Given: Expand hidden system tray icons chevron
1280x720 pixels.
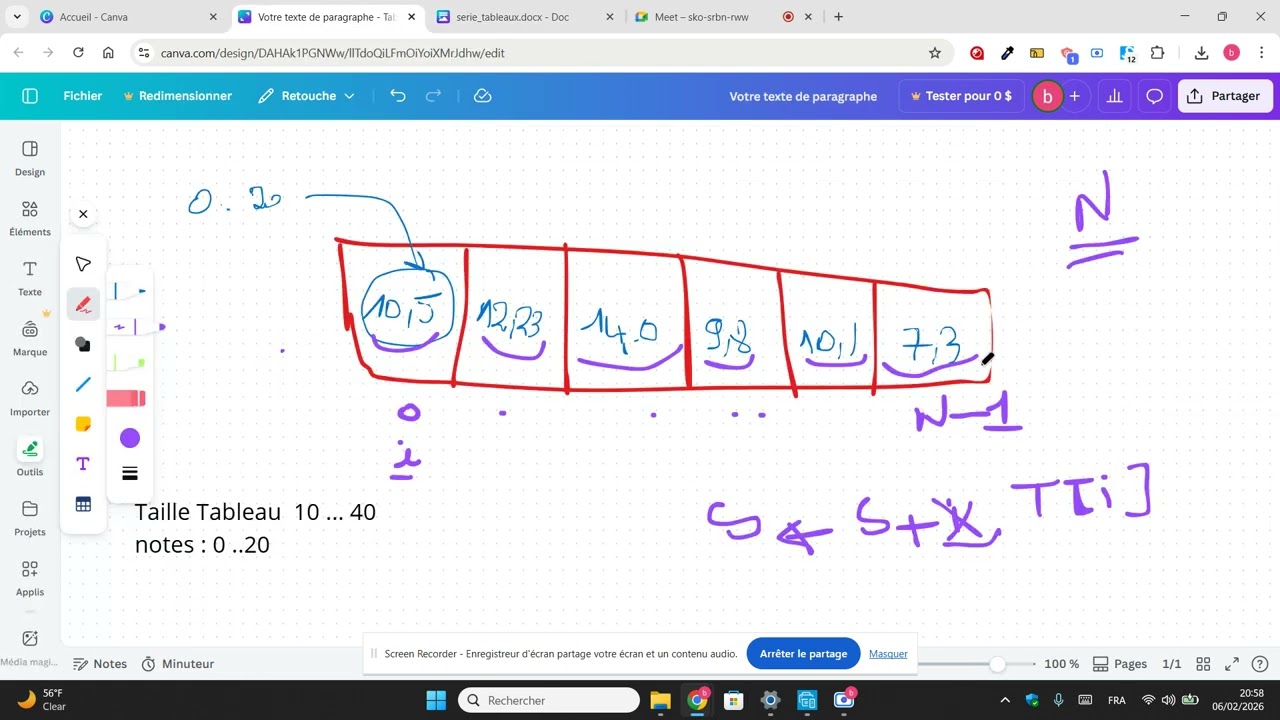Looking at the screenshot, I should [1005, 700].
